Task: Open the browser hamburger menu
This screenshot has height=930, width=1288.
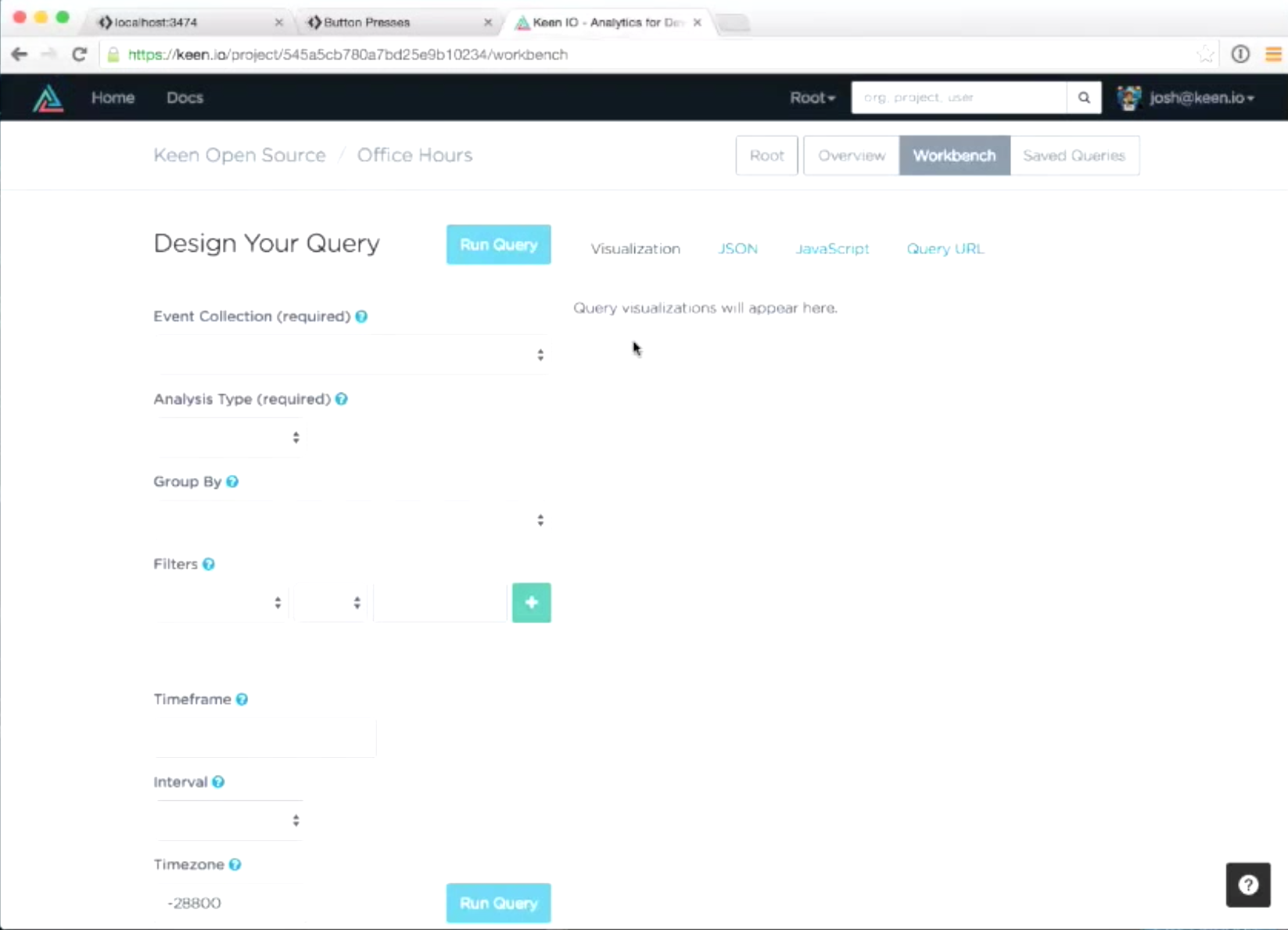Action: [1274, 54]
